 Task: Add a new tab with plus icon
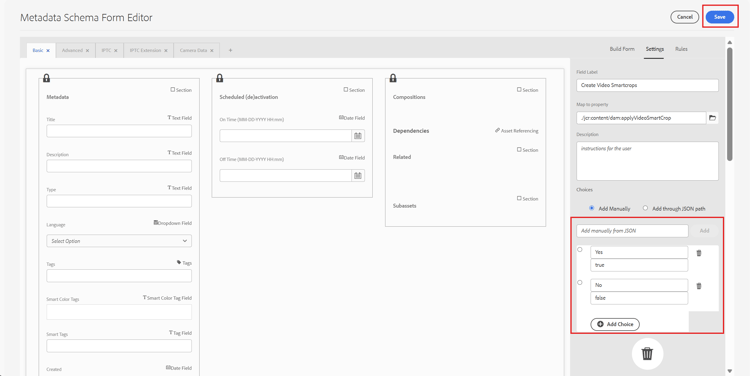coord(230,50)
